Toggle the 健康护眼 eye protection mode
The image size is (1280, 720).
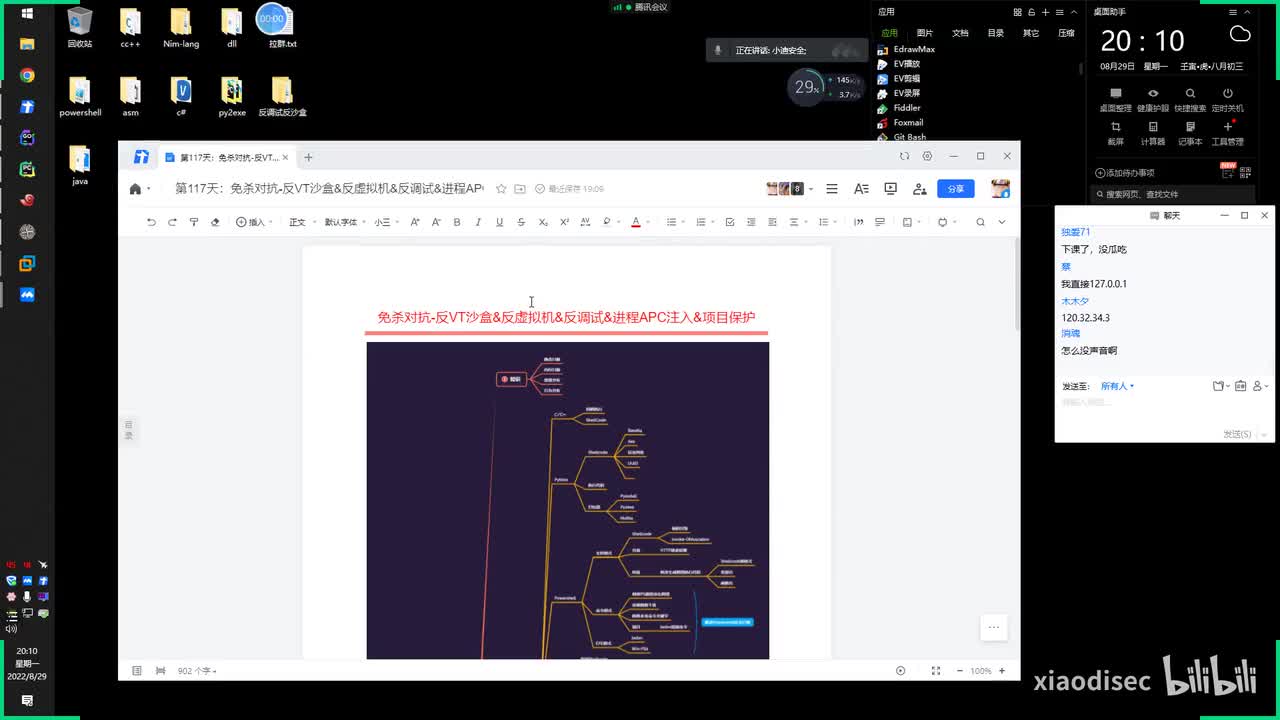[x=1153, y=100]
